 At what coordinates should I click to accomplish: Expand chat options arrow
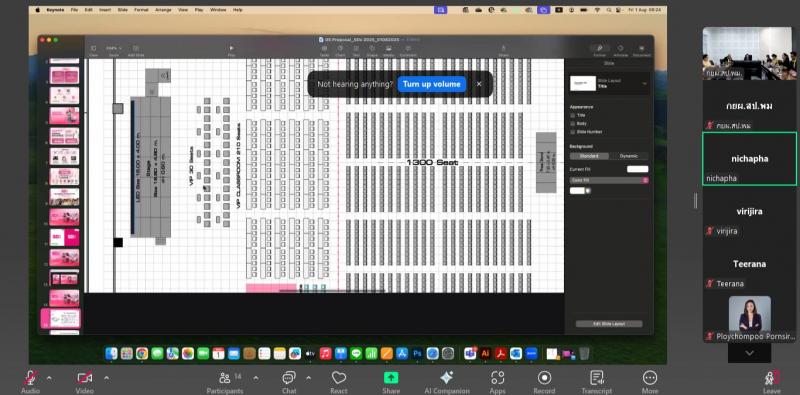click(x=308, y=378)
